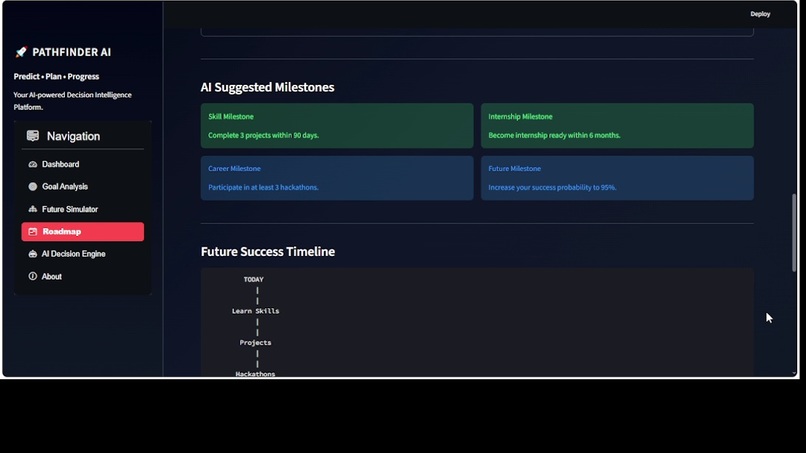Select the Roadmap menu item
Image resolution: width=806 pixels, height=453 pixels.
(83, 232)
